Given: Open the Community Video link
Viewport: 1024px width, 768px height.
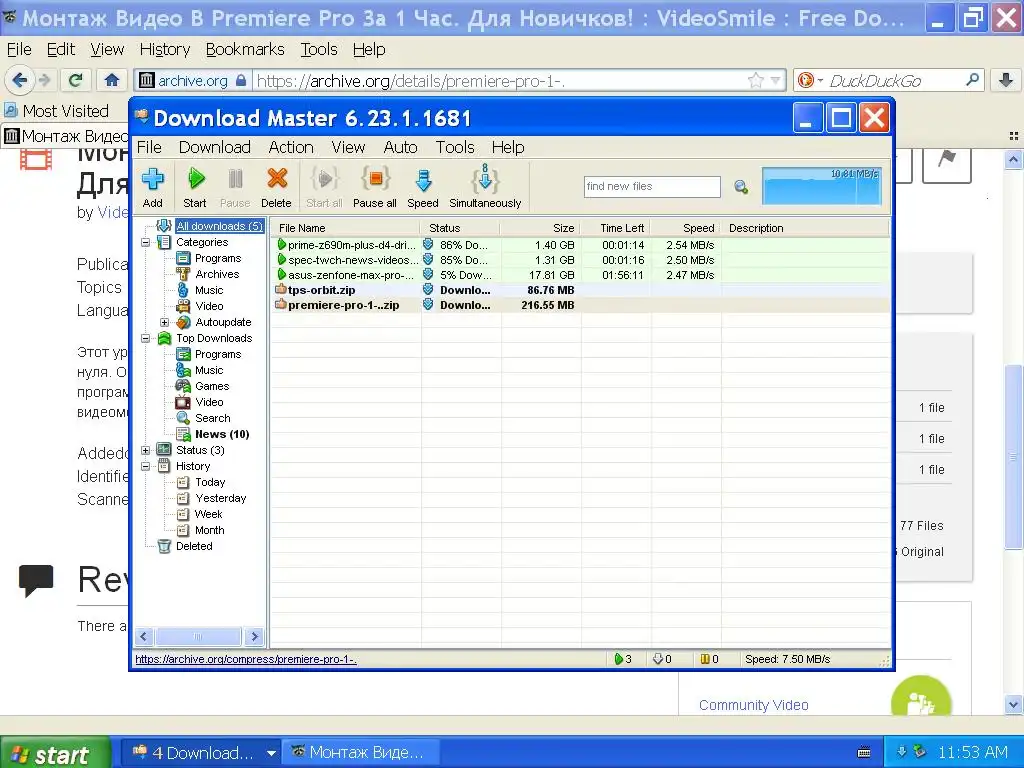Looking at the screenshot, I should click(754, 705).
